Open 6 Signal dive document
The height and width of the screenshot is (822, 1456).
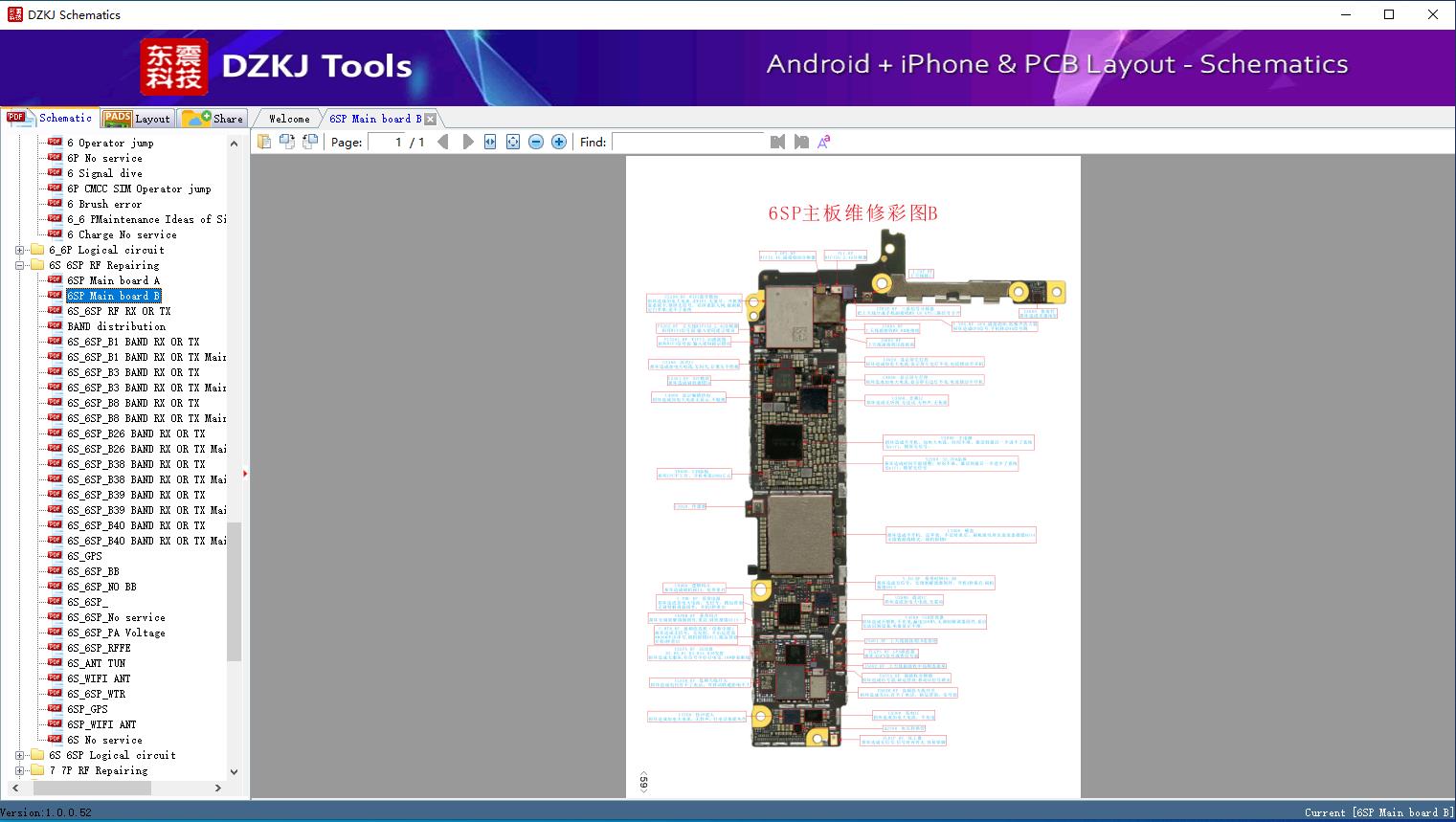click(104, 173)
